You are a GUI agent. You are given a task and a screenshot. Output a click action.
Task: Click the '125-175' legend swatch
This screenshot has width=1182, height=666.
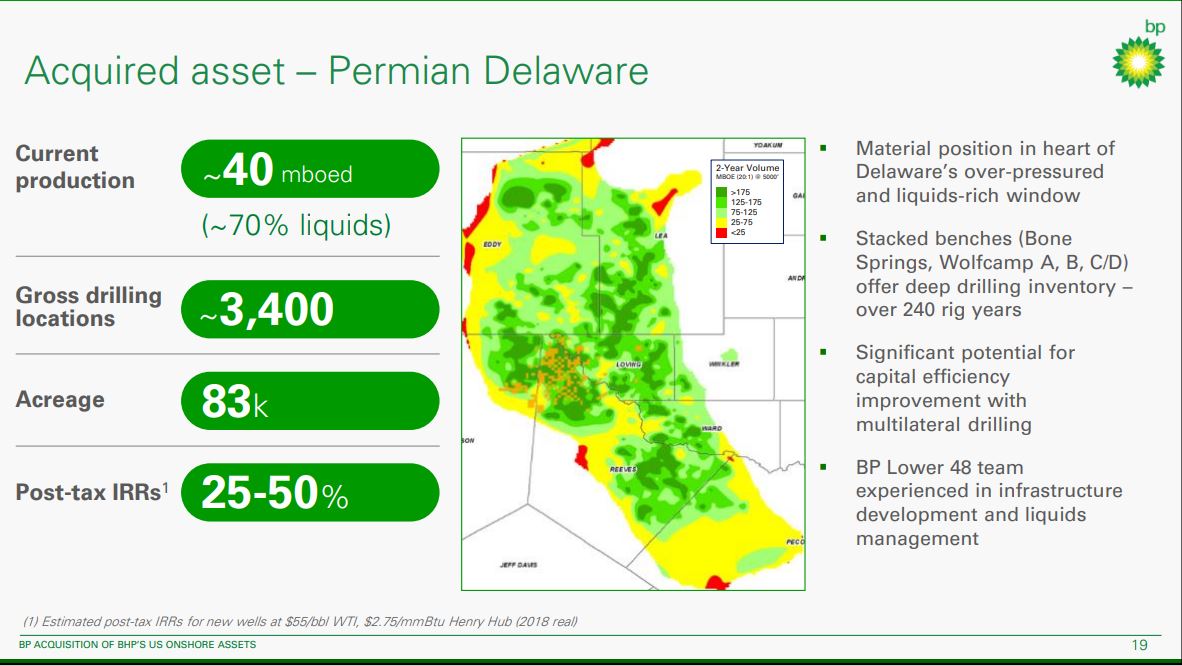[721, 202]
